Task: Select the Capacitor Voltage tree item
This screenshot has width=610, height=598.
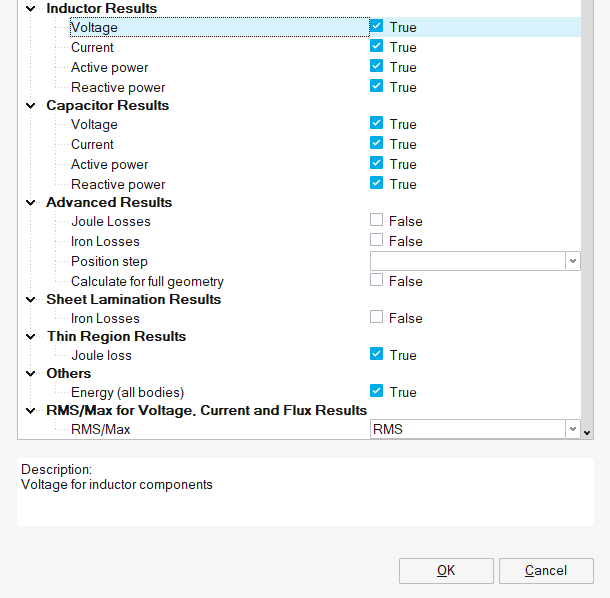Action: 94,125
